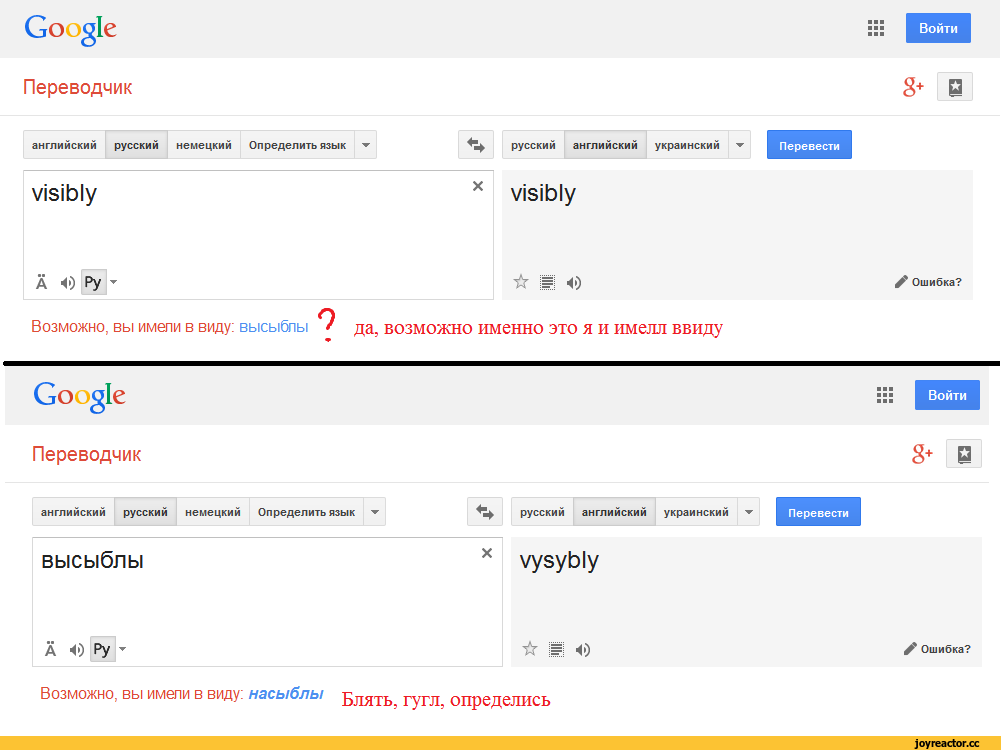The width and height of the screenshot is (1001, 750).
Task: Toggle Ру keyboard under the 'высыблы' input
Action: click(x=101, y=650)
